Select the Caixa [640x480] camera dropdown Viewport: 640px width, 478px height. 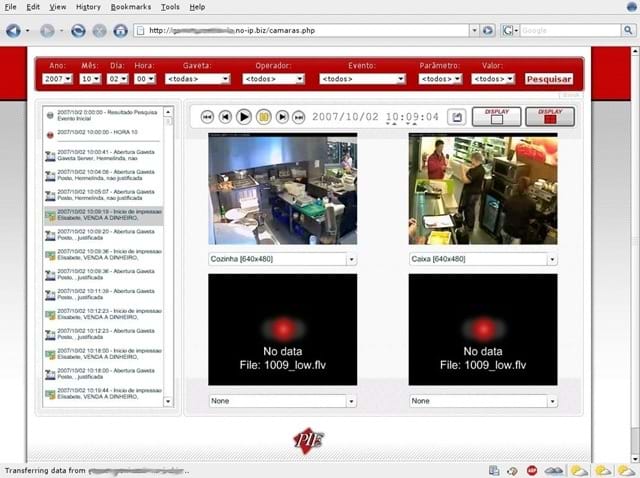(483, 259)
